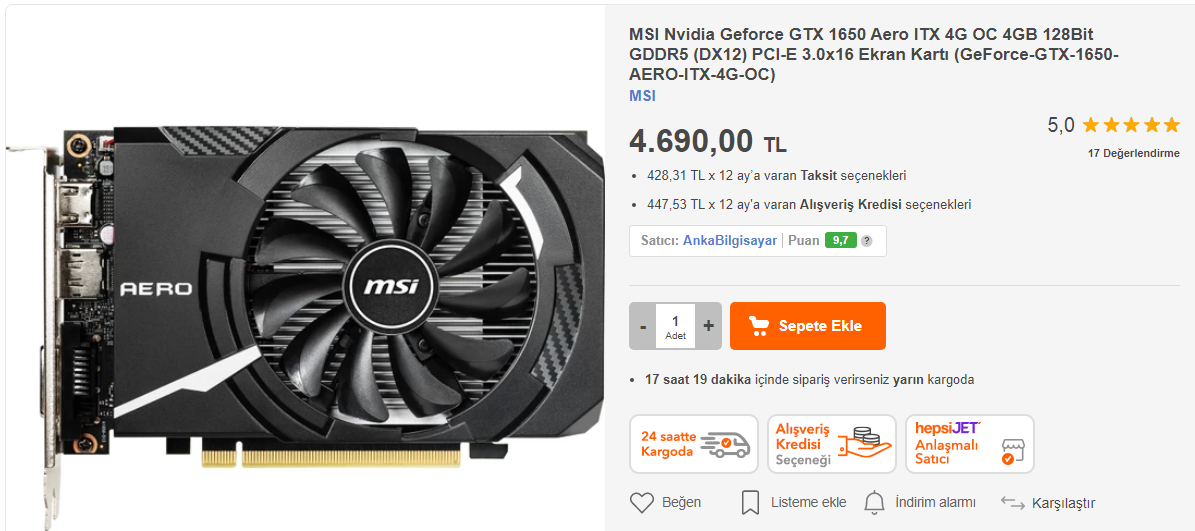Viewport: 1195px width, 531px height.
Task: Click the bookmark Listeme ekle icon
Action: 750,503
